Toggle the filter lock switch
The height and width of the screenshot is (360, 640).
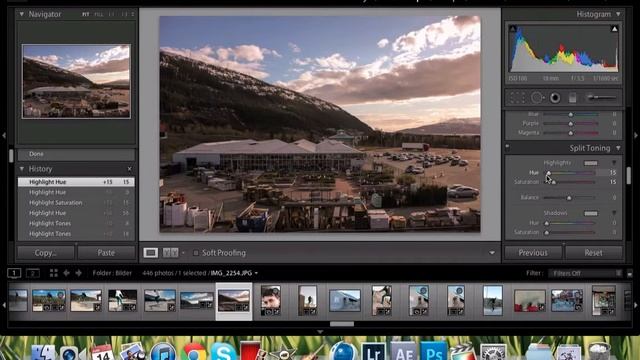pyautogui.click(x=629, y=273)
